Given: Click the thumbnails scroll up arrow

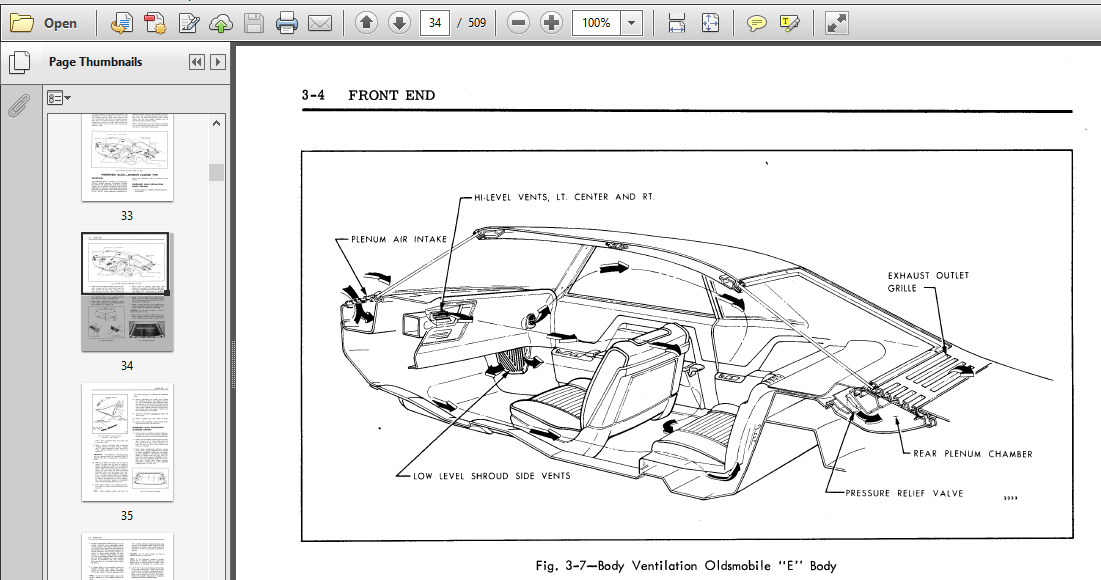Looking at the screenshot, I should [x=216, y=124].
